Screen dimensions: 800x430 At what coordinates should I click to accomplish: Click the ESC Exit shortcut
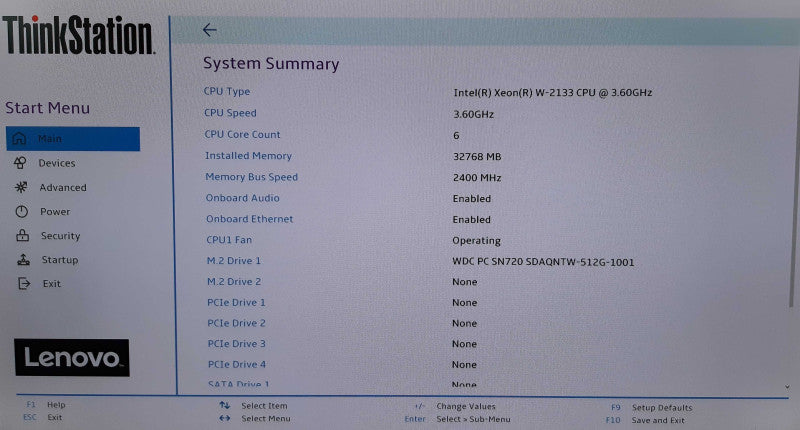pyautogui.click(x=43, y=417)
